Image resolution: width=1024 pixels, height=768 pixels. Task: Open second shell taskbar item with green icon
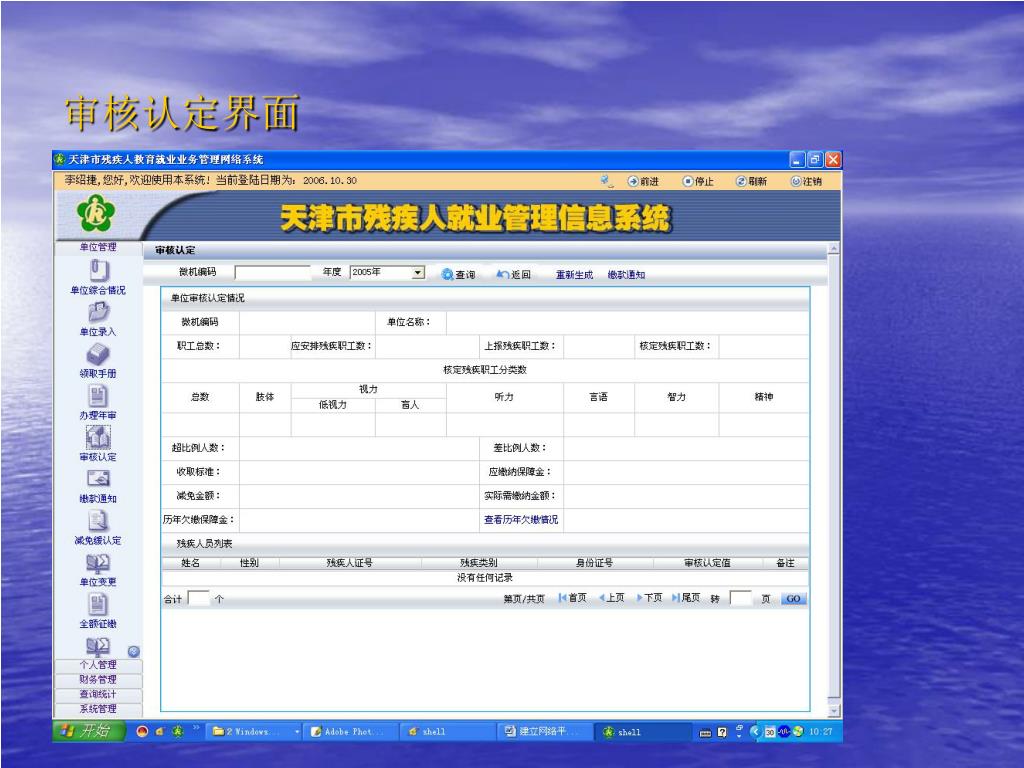[x=643, y=732]
